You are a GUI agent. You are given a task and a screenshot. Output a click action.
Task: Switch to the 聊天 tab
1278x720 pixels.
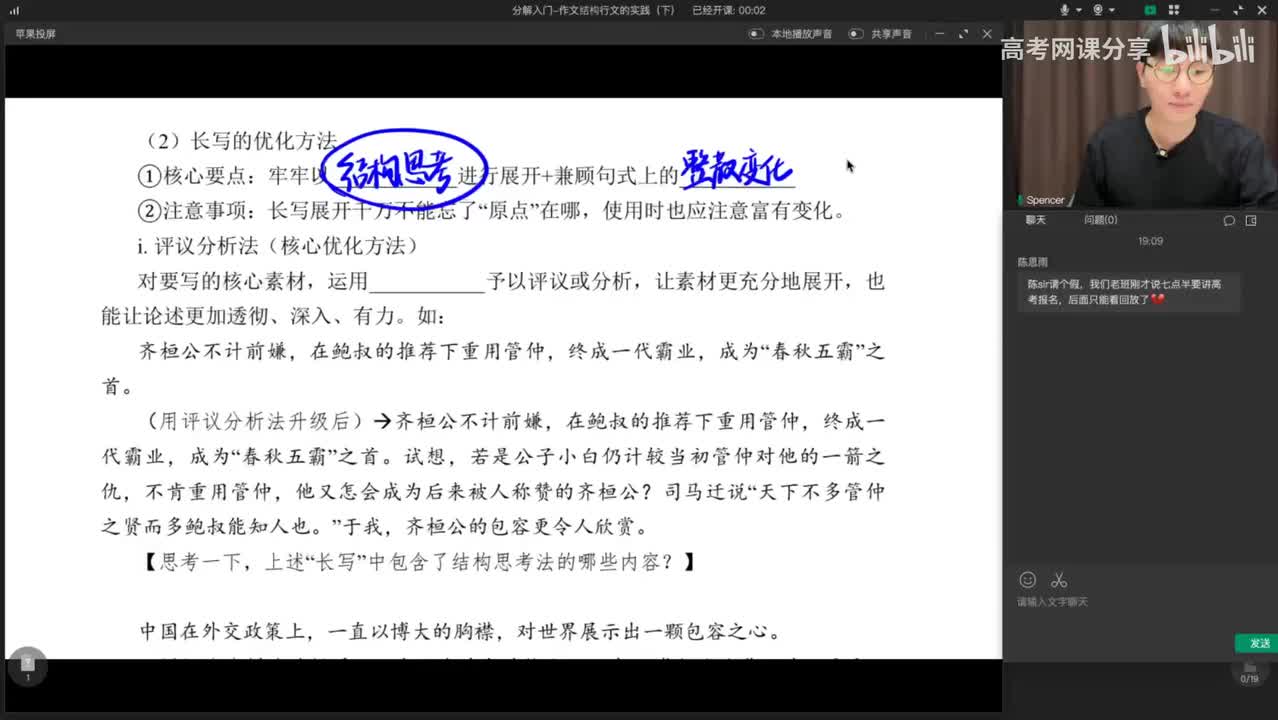pyautogui.click(x=1035, y=220)
